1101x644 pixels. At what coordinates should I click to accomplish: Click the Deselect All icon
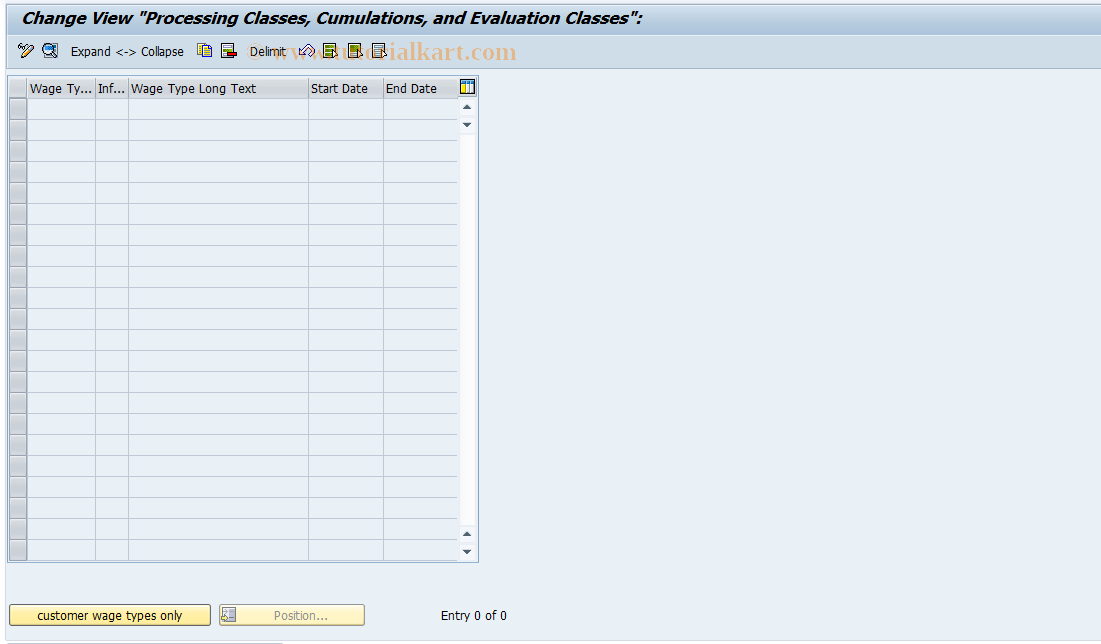379,51
